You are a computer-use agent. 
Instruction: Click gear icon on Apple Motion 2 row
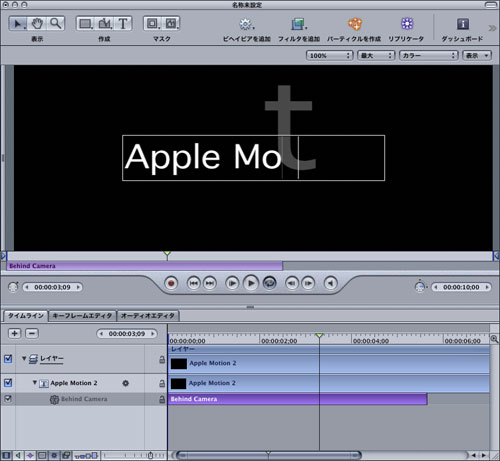pos(126,383)
